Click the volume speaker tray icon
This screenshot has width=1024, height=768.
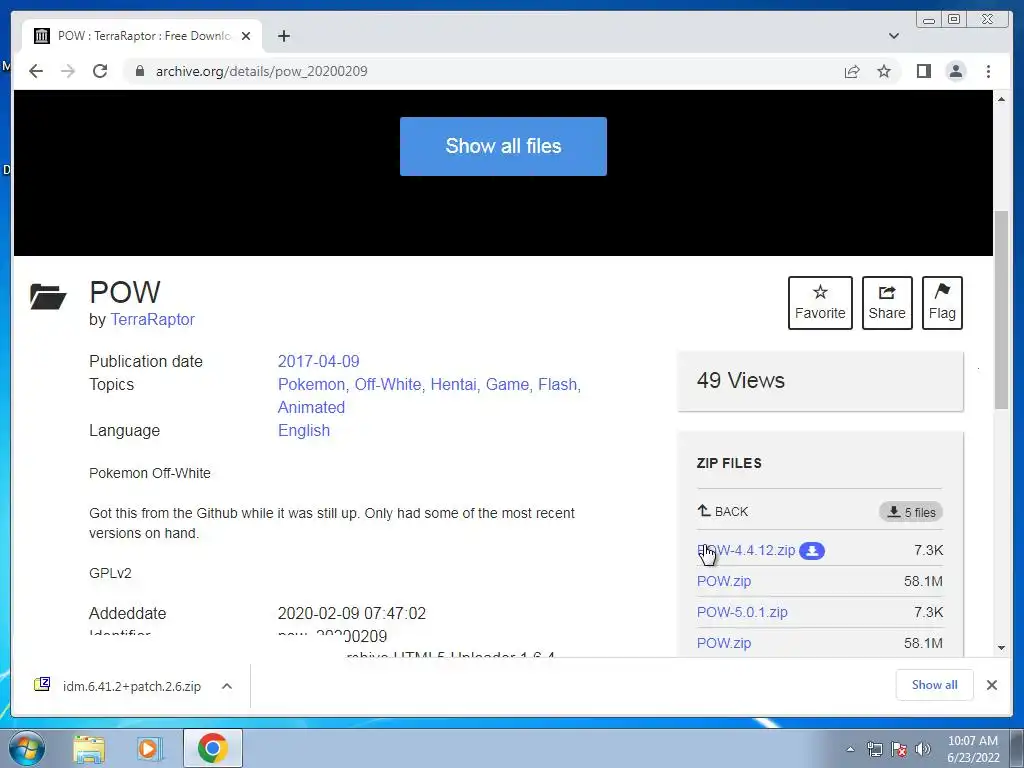923,749
